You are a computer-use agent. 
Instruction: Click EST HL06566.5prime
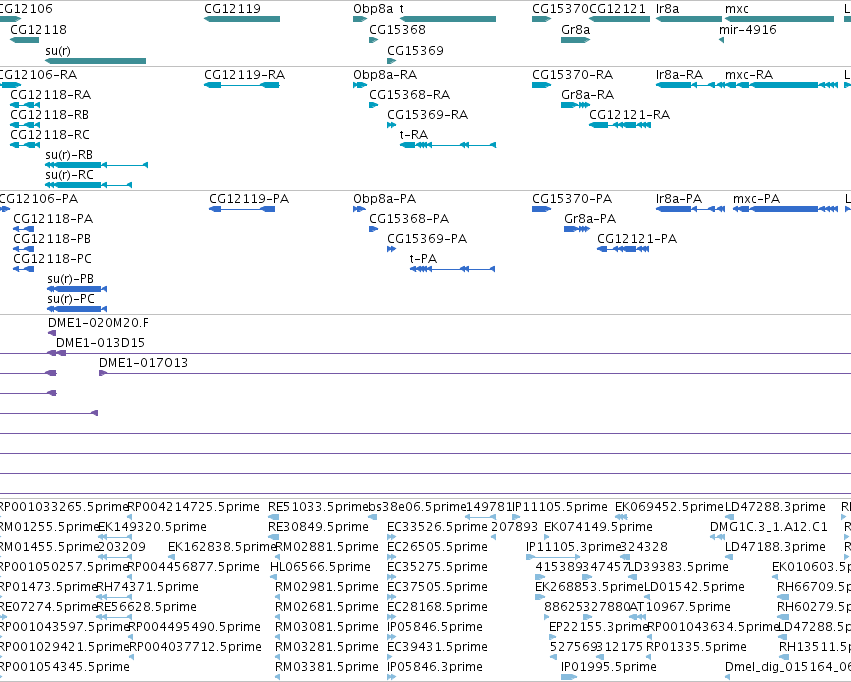click(x=320, y=567)
